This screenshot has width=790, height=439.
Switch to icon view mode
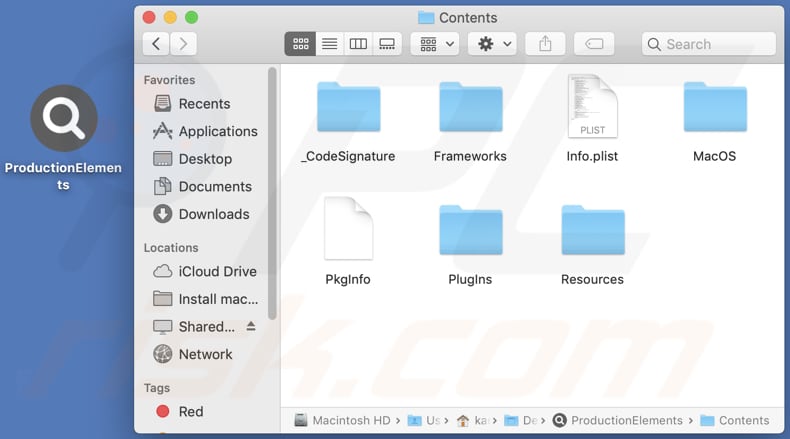300,44
